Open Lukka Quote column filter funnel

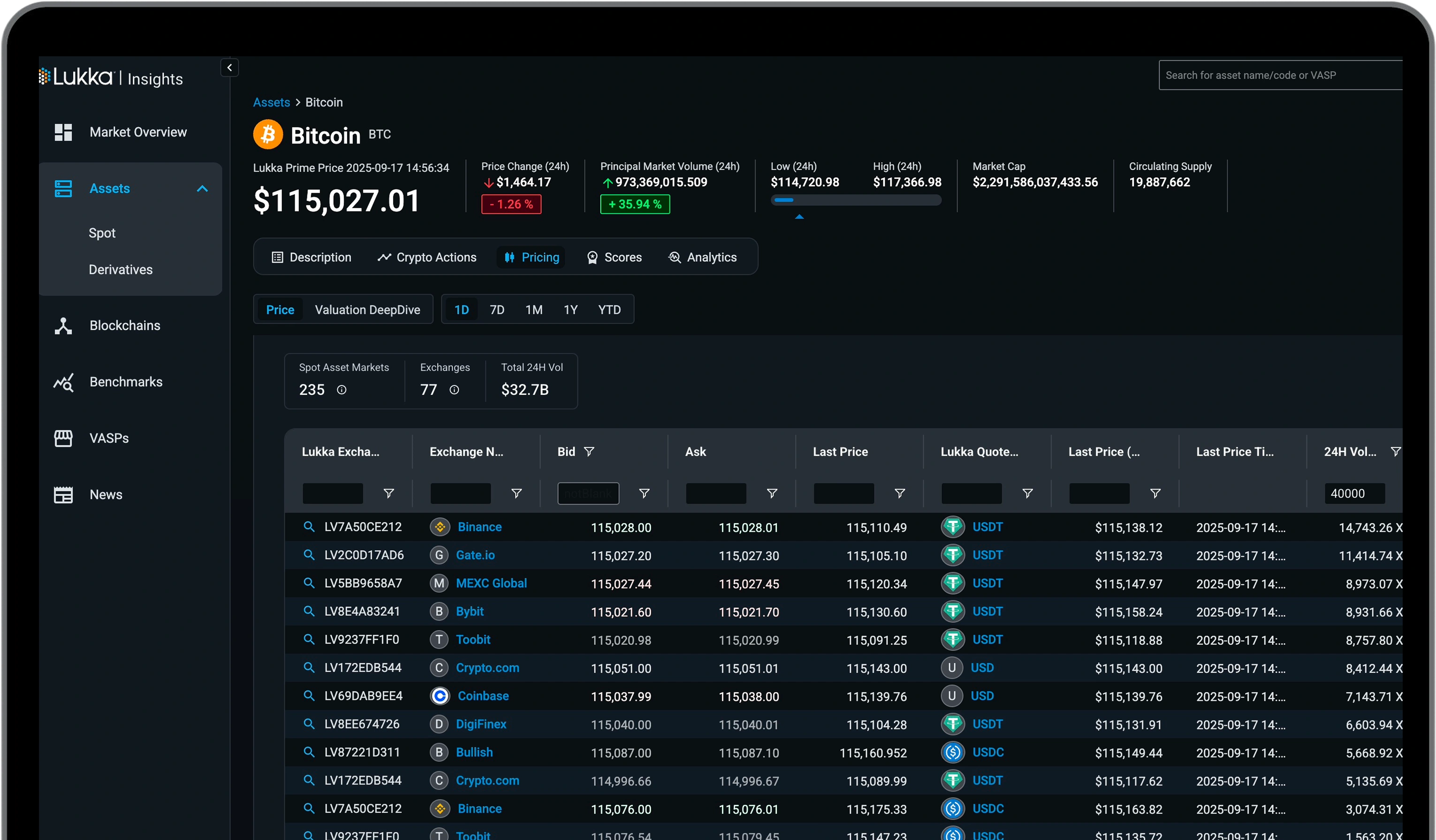point(1027,493)
